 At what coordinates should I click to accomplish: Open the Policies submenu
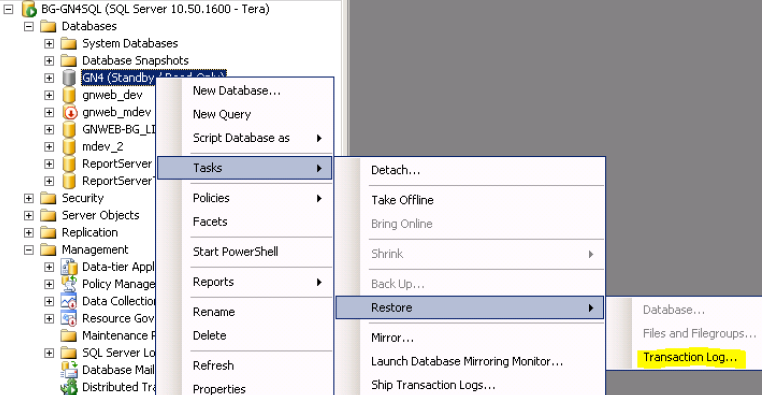pyautogui.click(x=245, y=198)
